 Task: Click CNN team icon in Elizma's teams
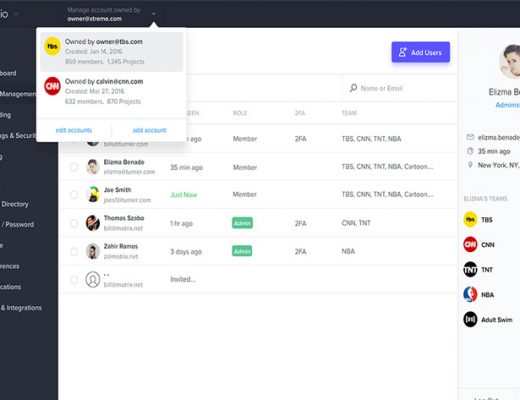[470, 244]
